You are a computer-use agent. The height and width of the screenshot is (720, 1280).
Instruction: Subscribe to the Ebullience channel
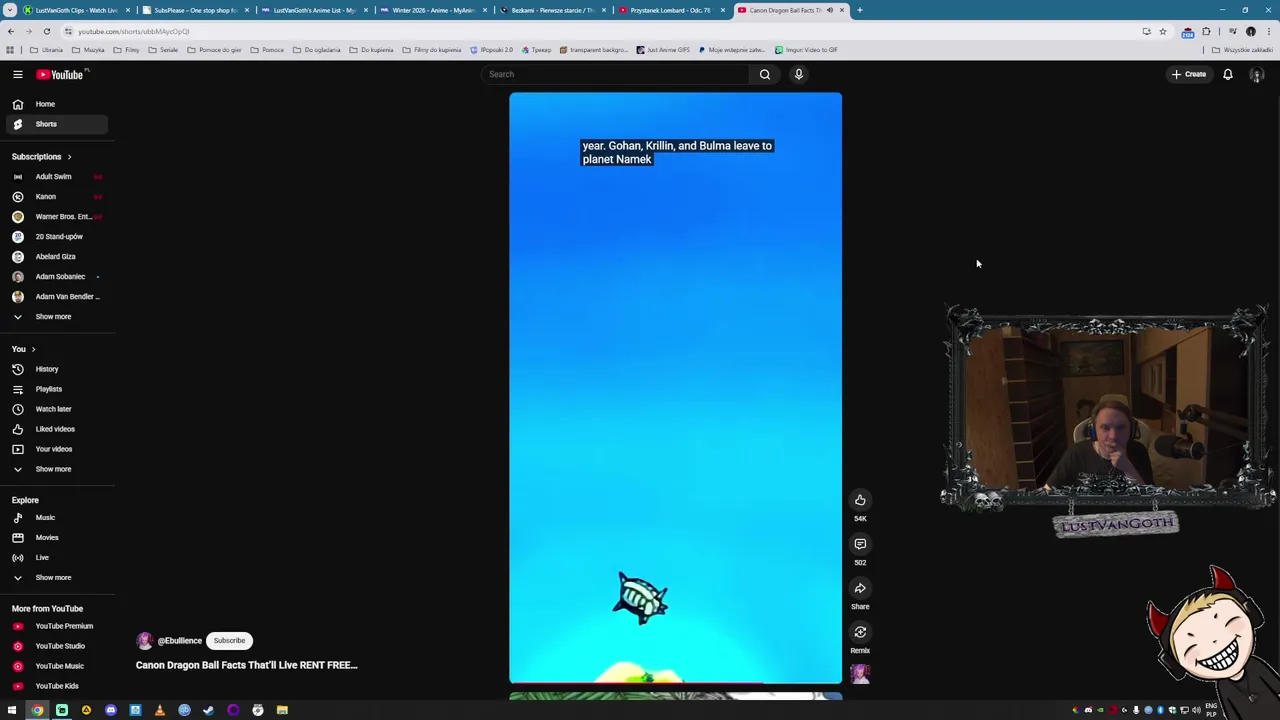click(229, 641)
